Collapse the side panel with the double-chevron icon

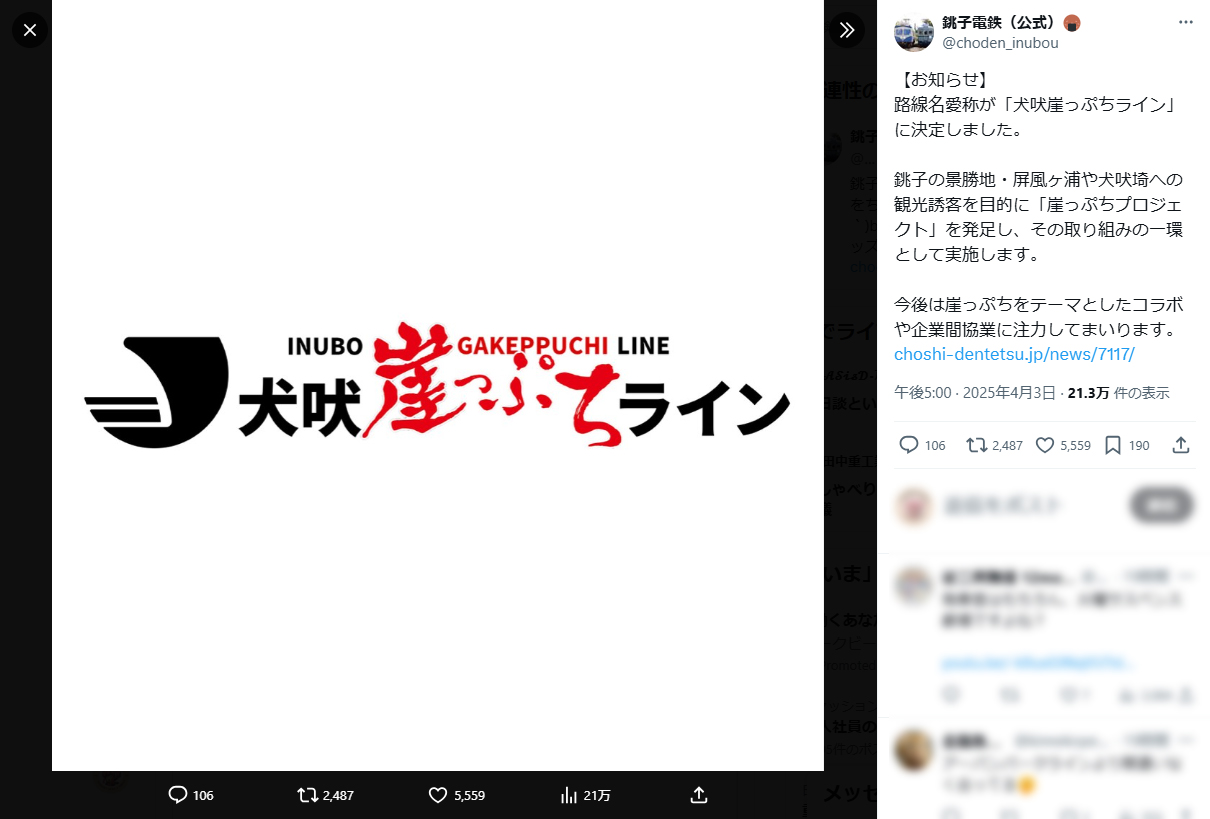pos(847,30)
